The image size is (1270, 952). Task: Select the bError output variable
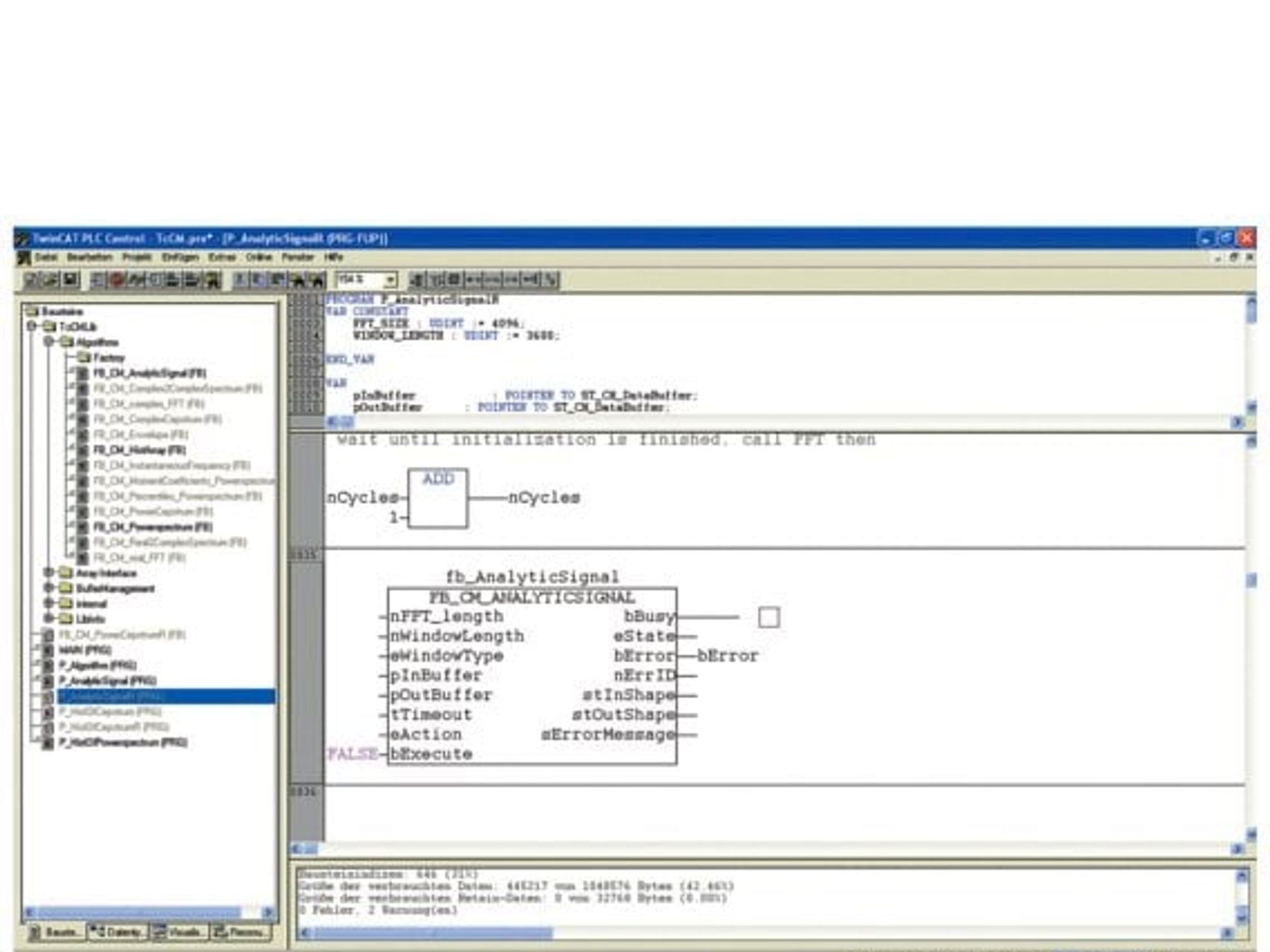click(728, 656)
